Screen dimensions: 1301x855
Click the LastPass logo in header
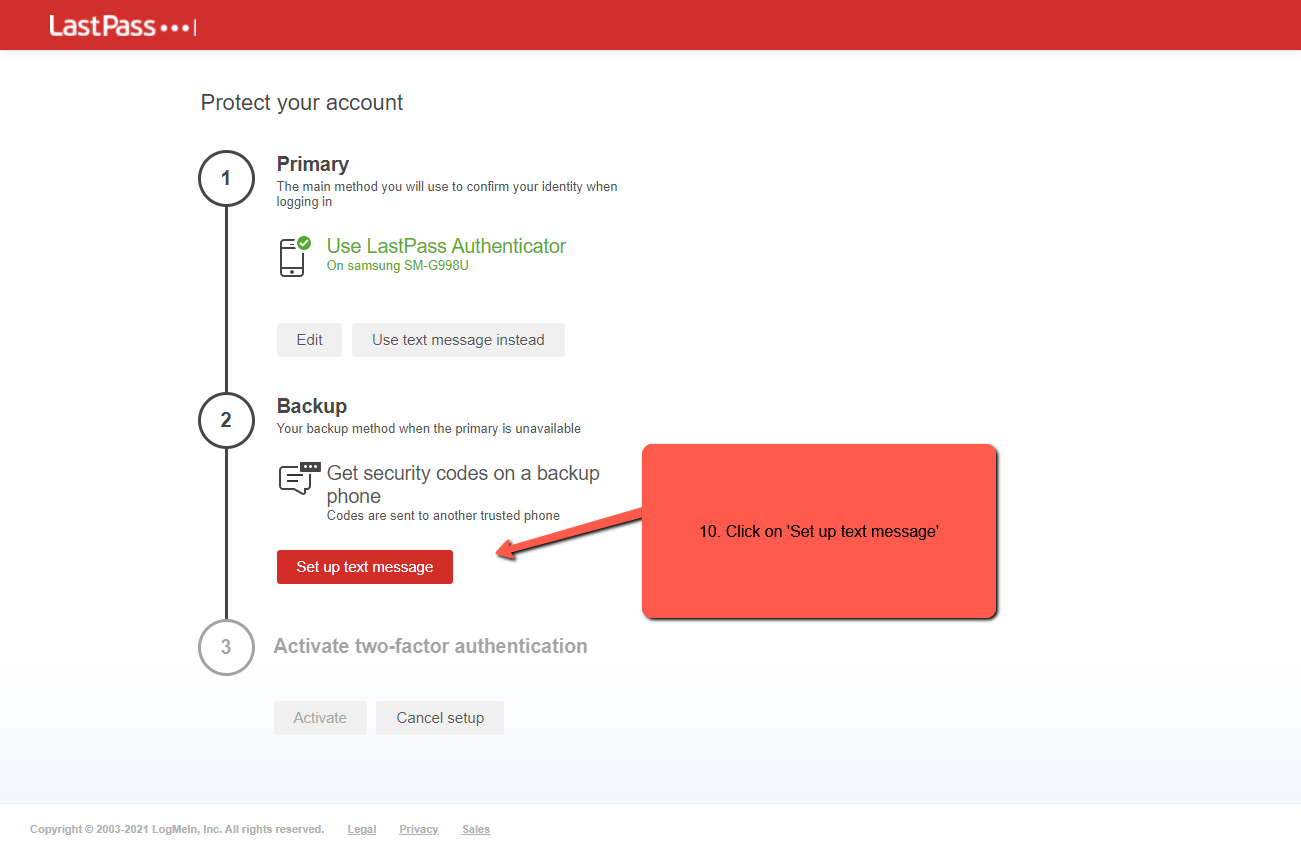click(x=122, y=26)
